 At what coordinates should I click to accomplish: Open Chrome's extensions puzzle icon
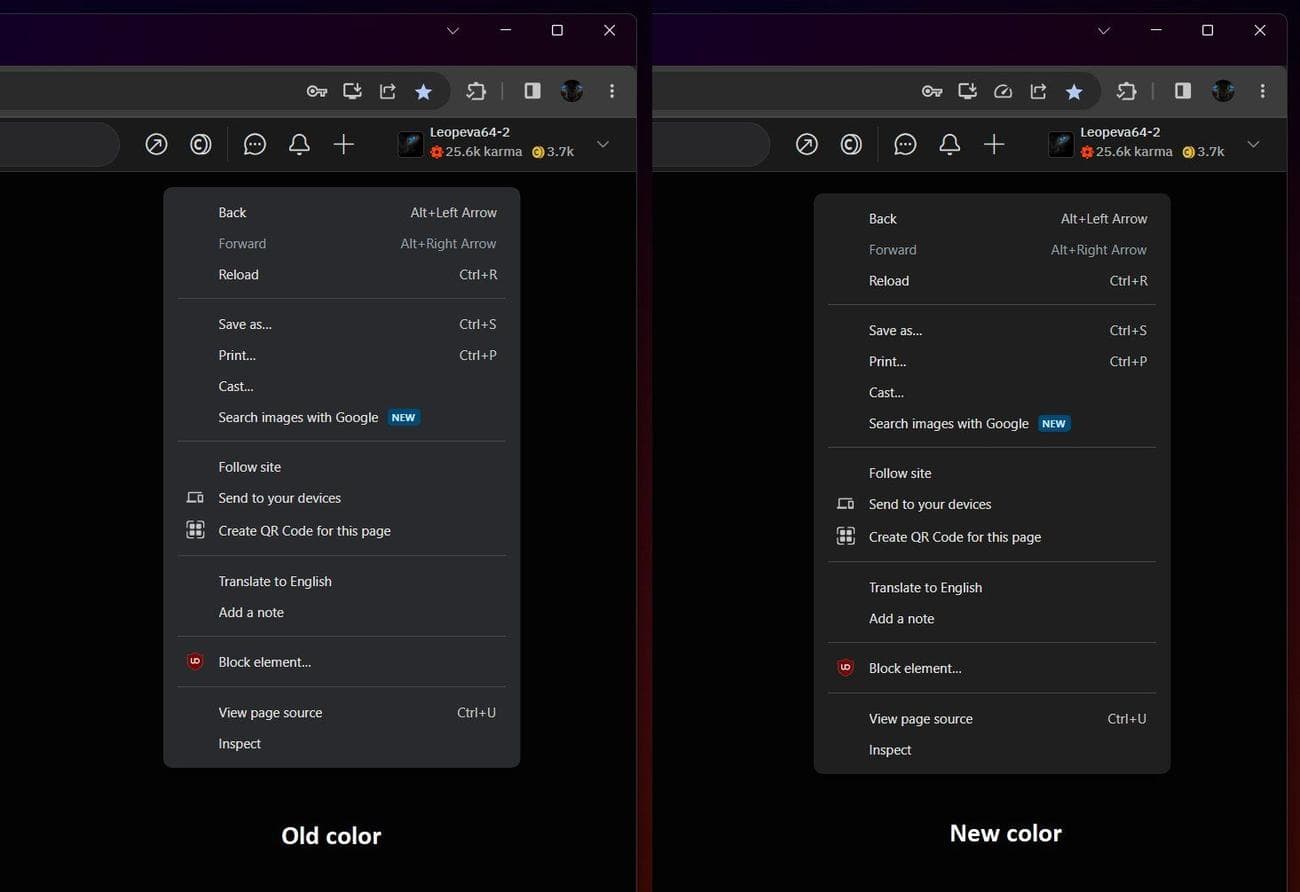coord(476,91)
